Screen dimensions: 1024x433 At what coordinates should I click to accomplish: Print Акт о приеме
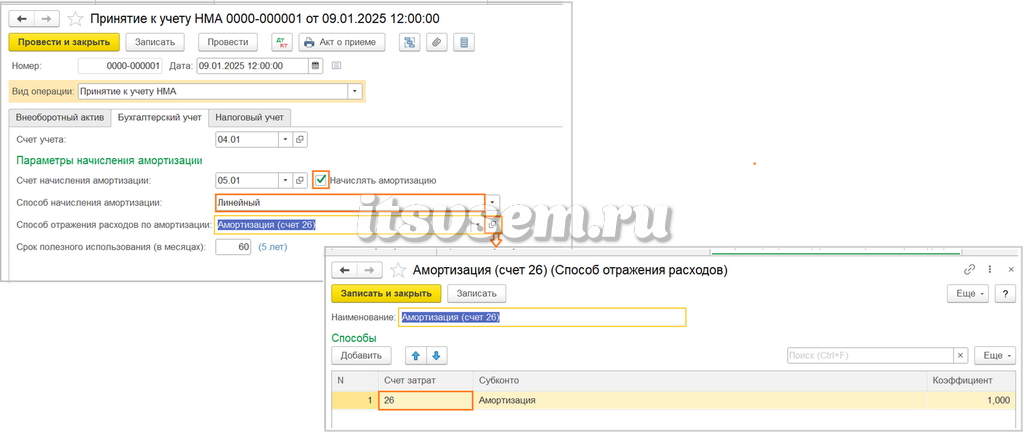[x=342, y=42]
